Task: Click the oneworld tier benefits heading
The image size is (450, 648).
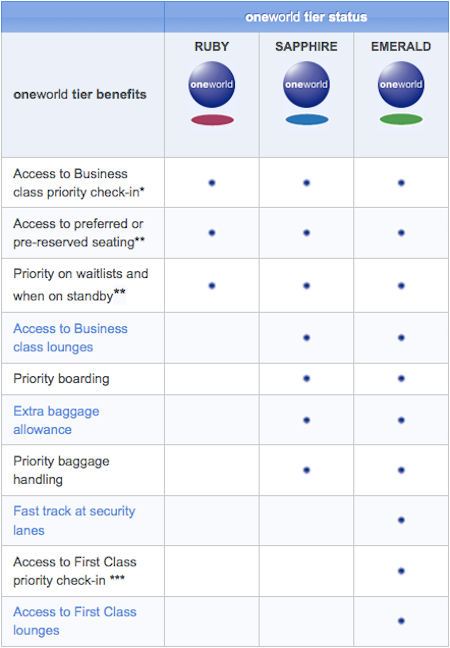Action: [80, 94]
